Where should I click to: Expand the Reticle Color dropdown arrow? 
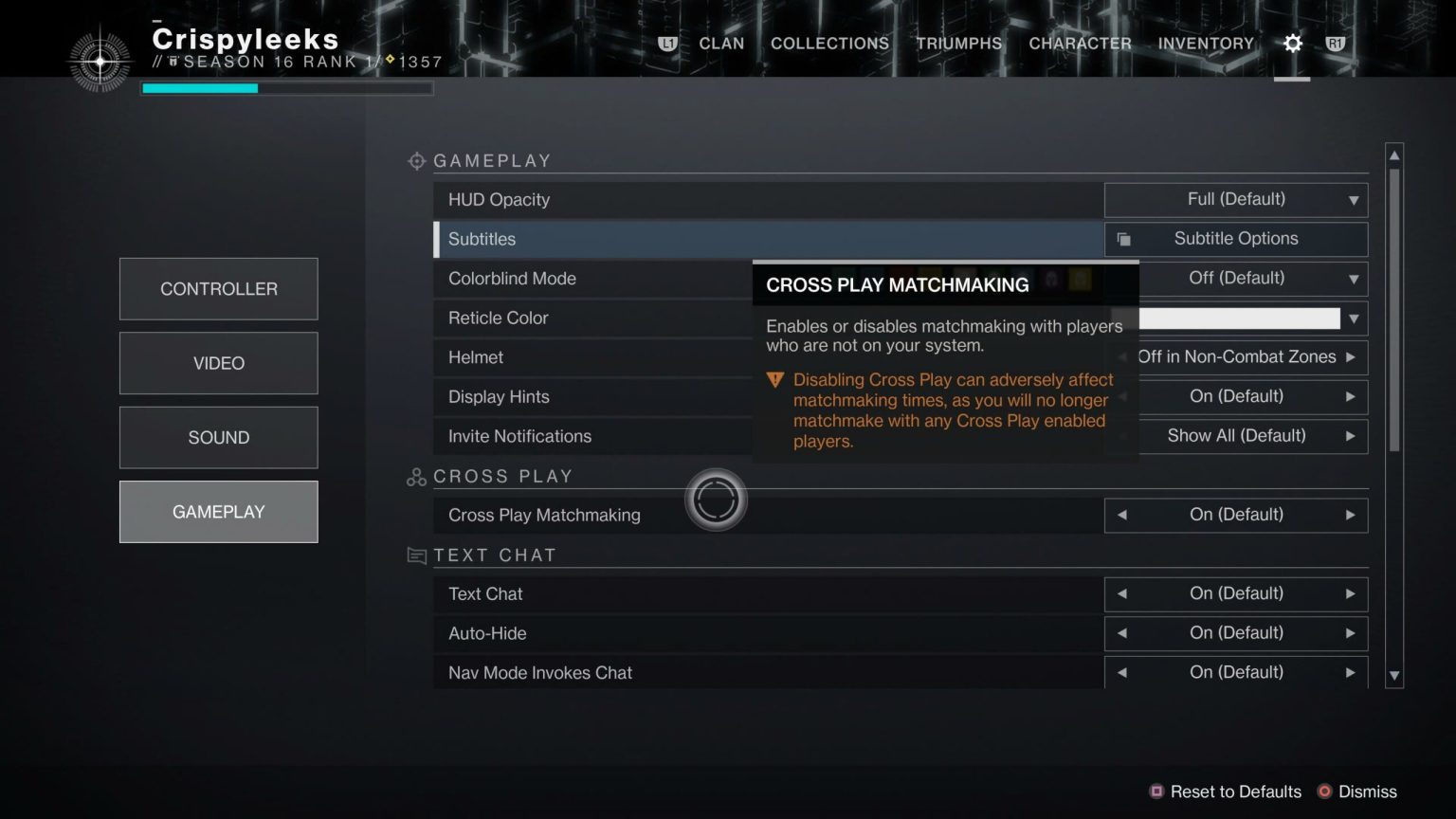click(x=1353, y=318)
